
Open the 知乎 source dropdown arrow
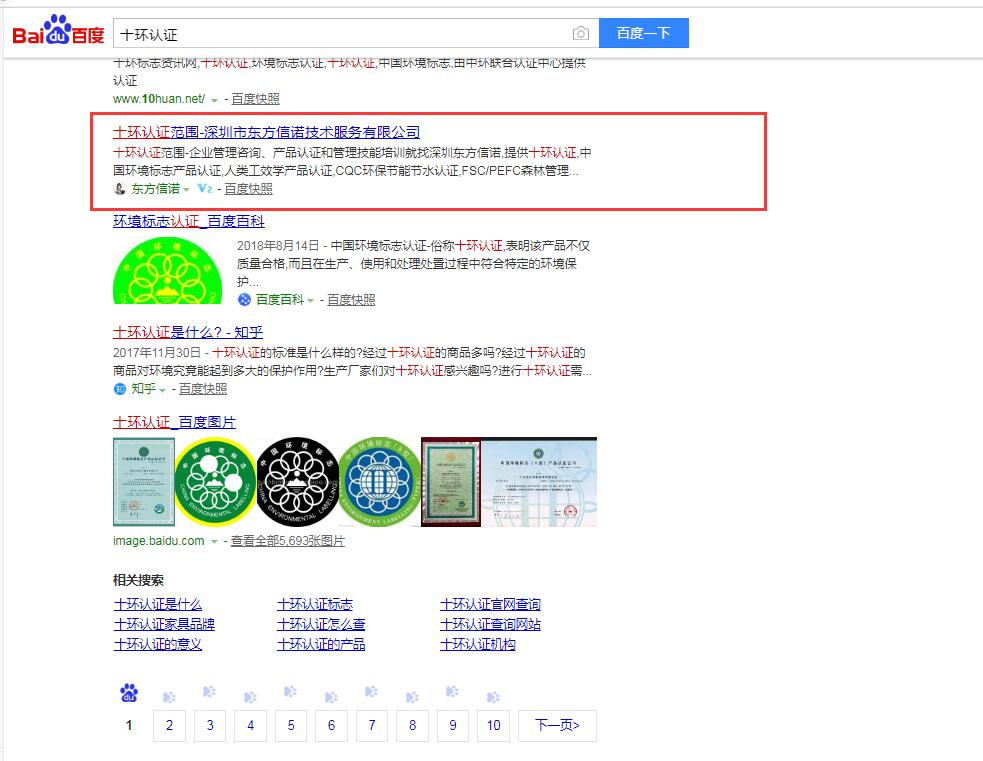(x=161, y=388)
